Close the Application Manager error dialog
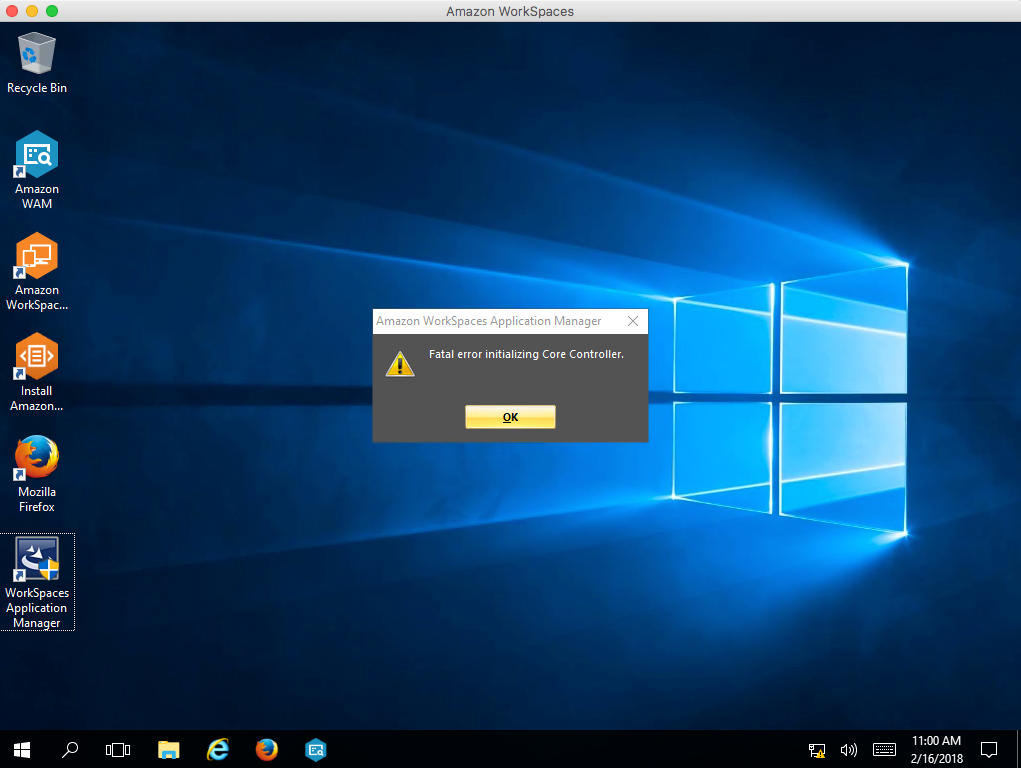This screenshot has width=1021, height=768. [633, 321]
